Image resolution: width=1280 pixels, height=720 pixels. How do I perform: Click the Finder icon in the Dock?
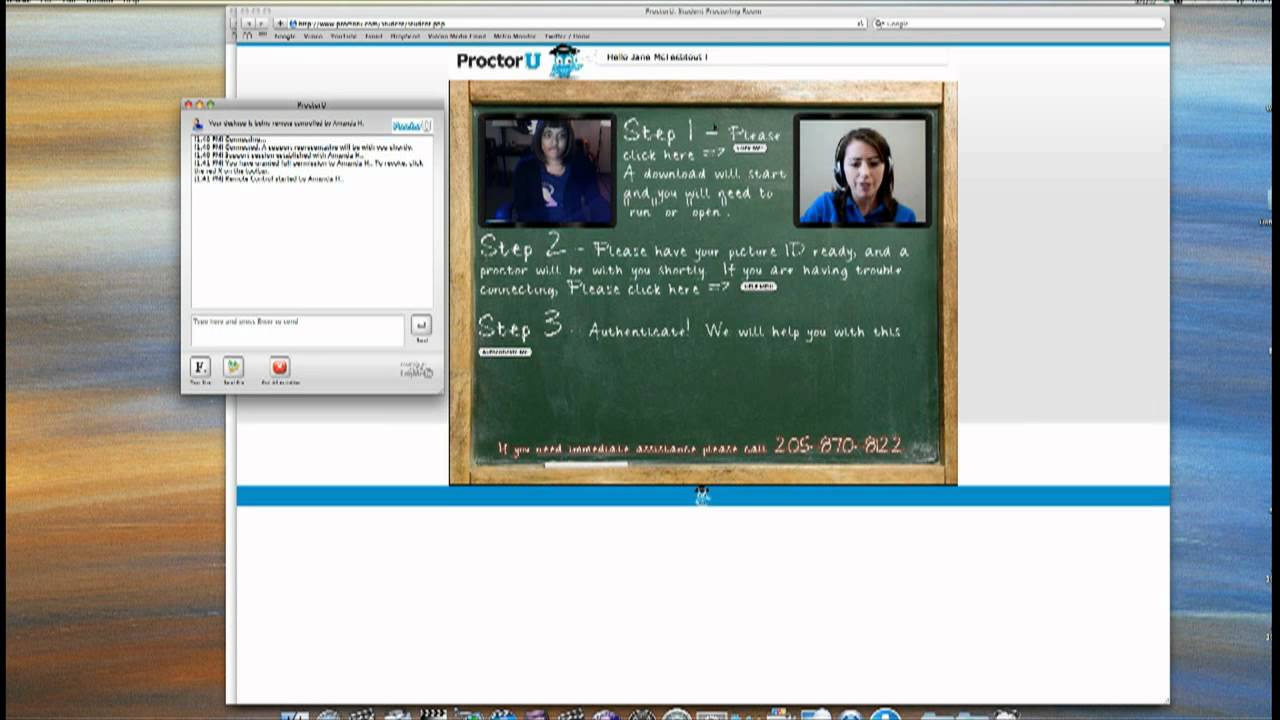pos(294,715)
